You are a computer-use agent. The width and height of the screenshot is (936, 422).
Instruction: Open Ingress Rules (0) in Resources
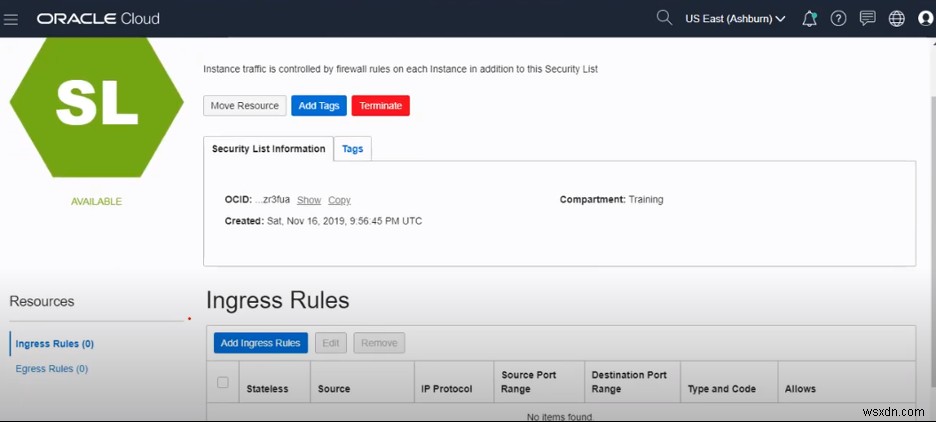point(54,344)
